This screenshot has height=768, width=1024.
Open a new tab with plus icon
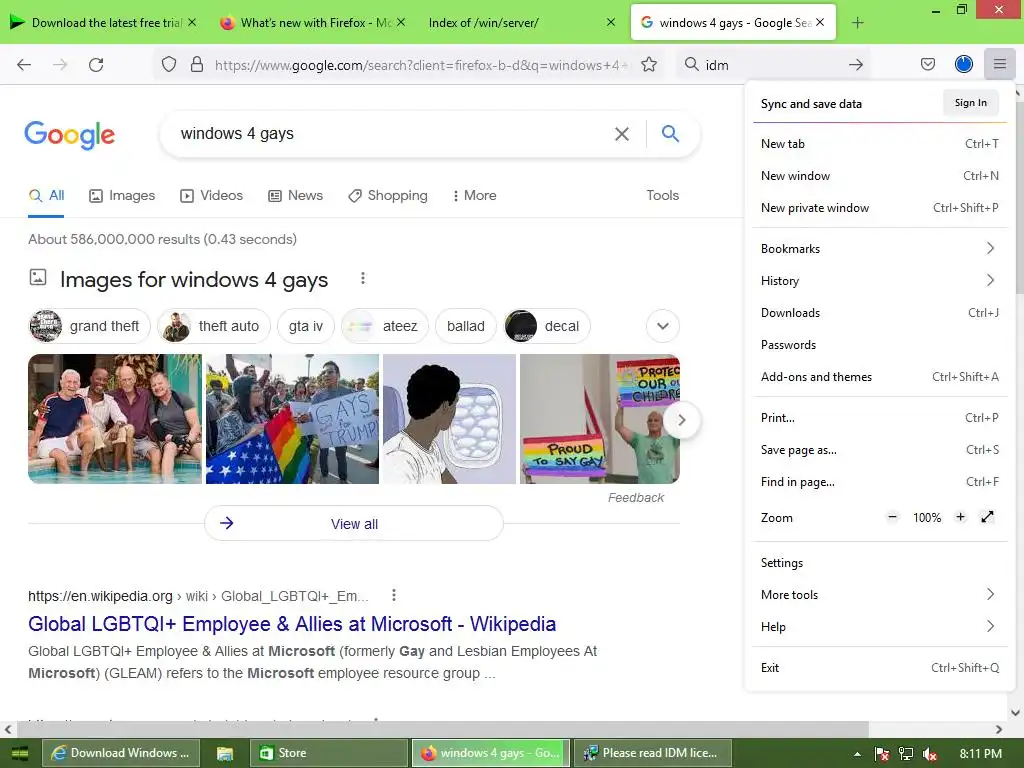857,23
